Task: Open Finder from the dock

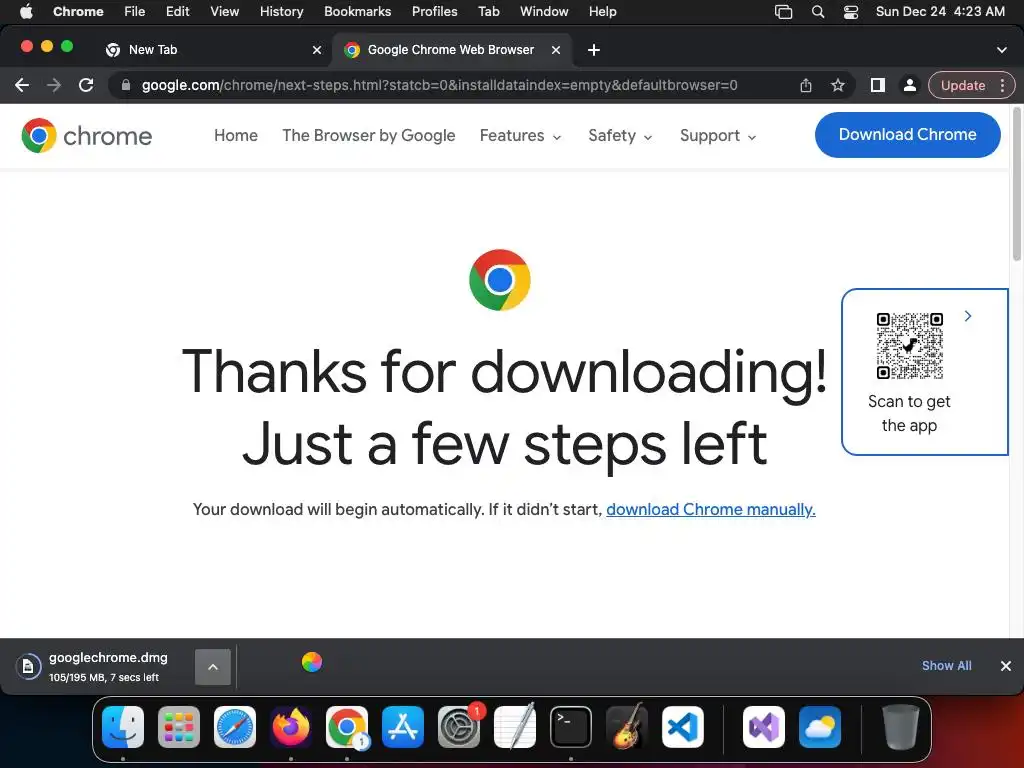Action: pos(123,727)
